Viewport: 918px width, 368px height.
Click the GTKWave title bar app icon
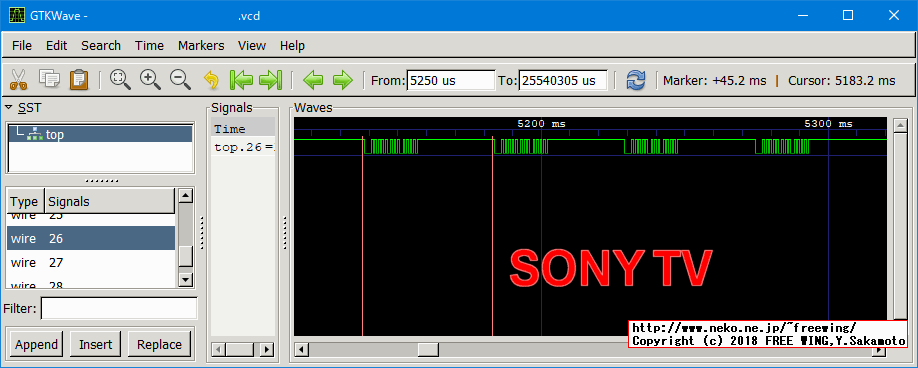[x=17, y=16]
